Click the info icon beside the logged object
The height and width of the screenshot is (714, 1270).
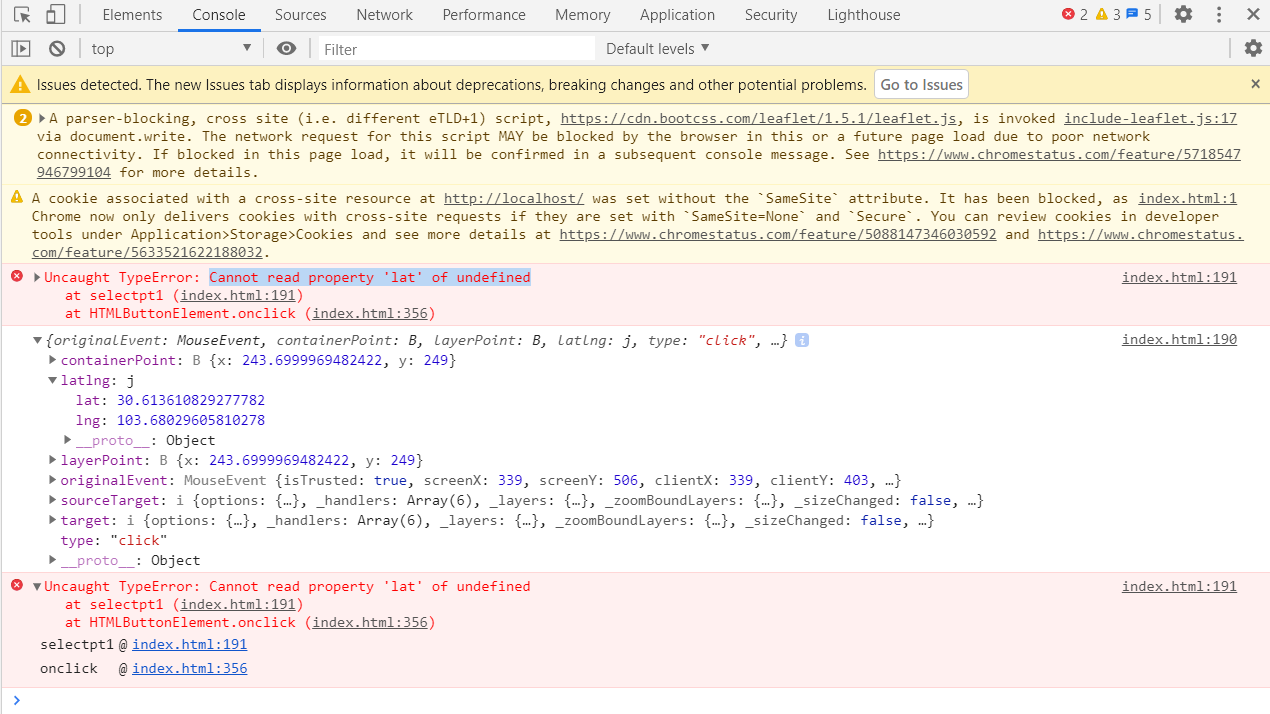click(x=802, y=340)
